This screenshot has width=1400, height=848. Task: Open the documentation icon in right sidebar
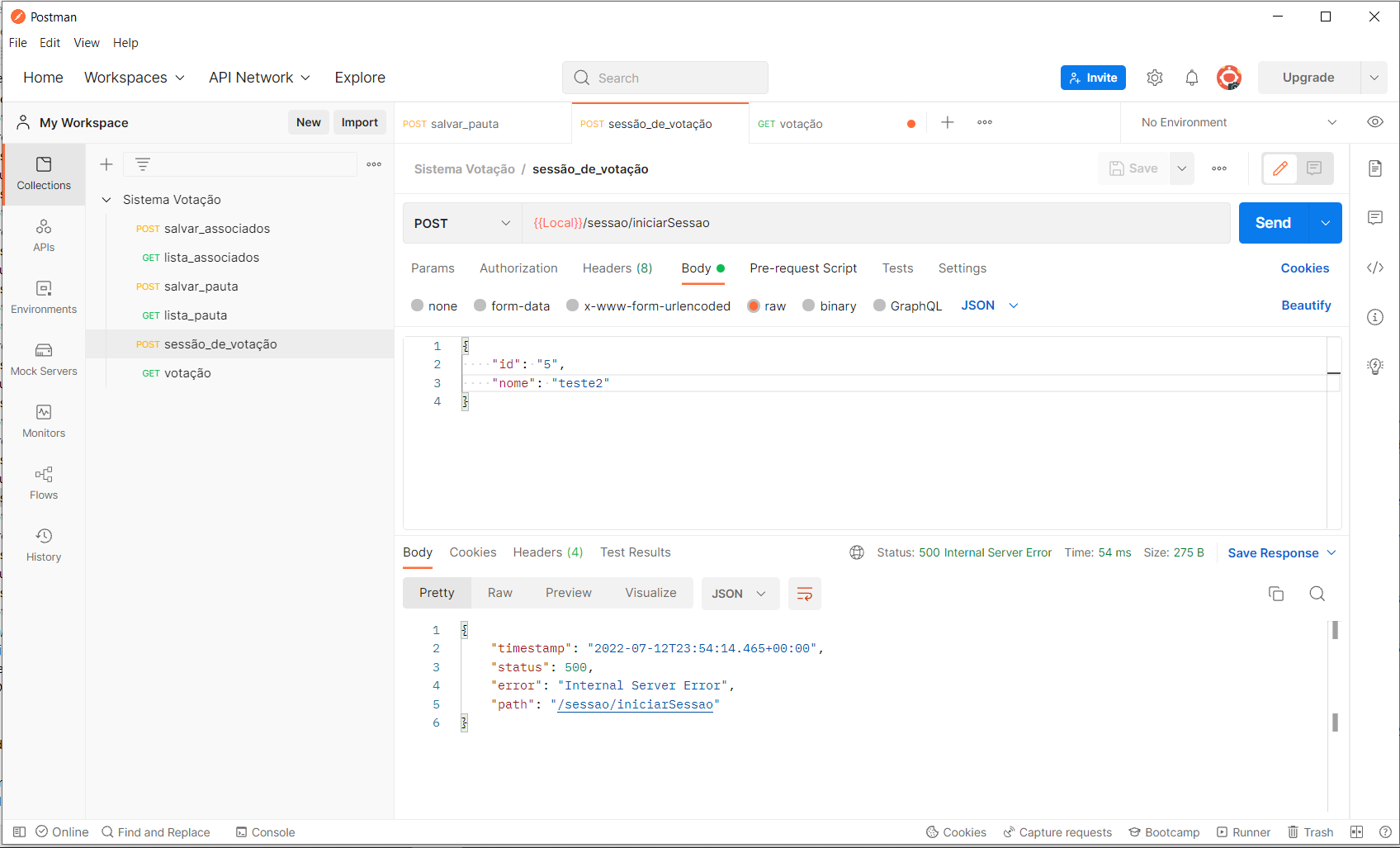click(1375, 168)
